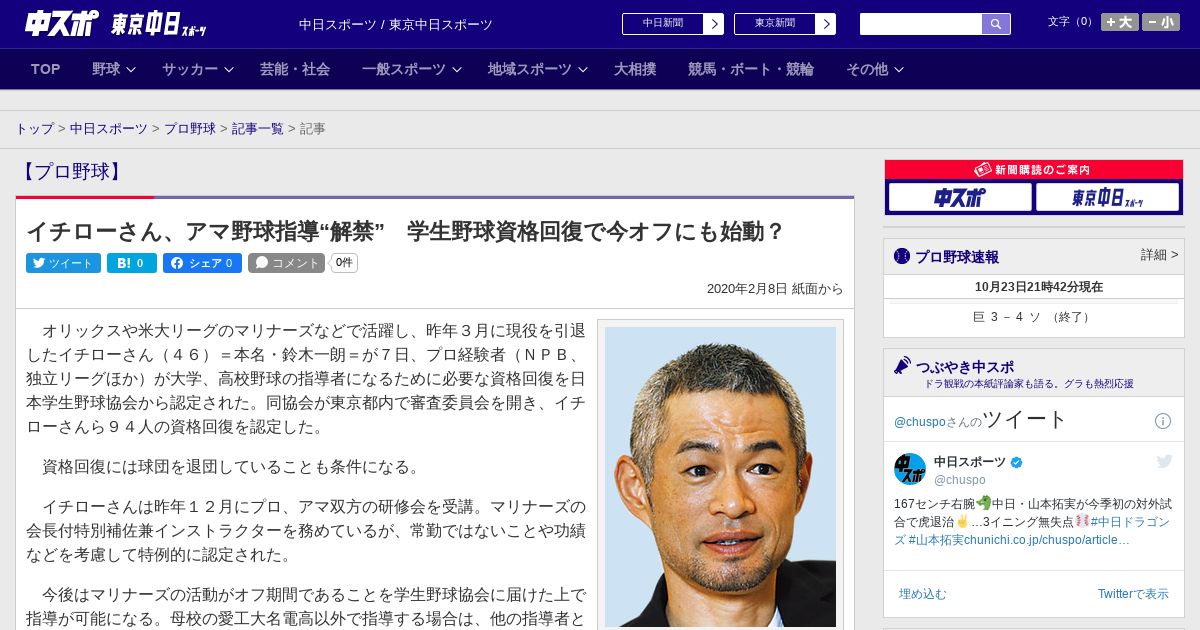Click the 【プロ野球】 category heading
The image size is (1200, 630).
(71, 172)
